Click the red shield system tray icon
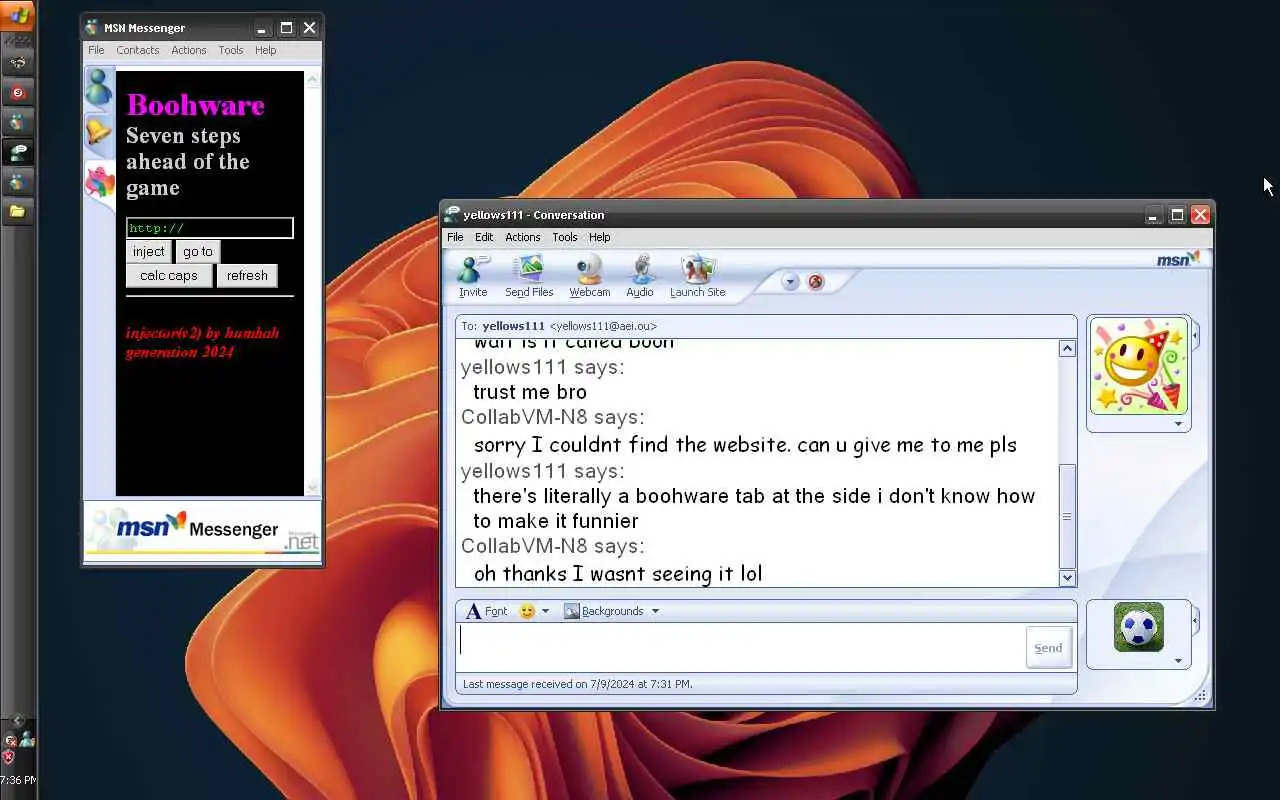Image resolution: width=1280 pixels, height=800 pixels. coord(8,758)
